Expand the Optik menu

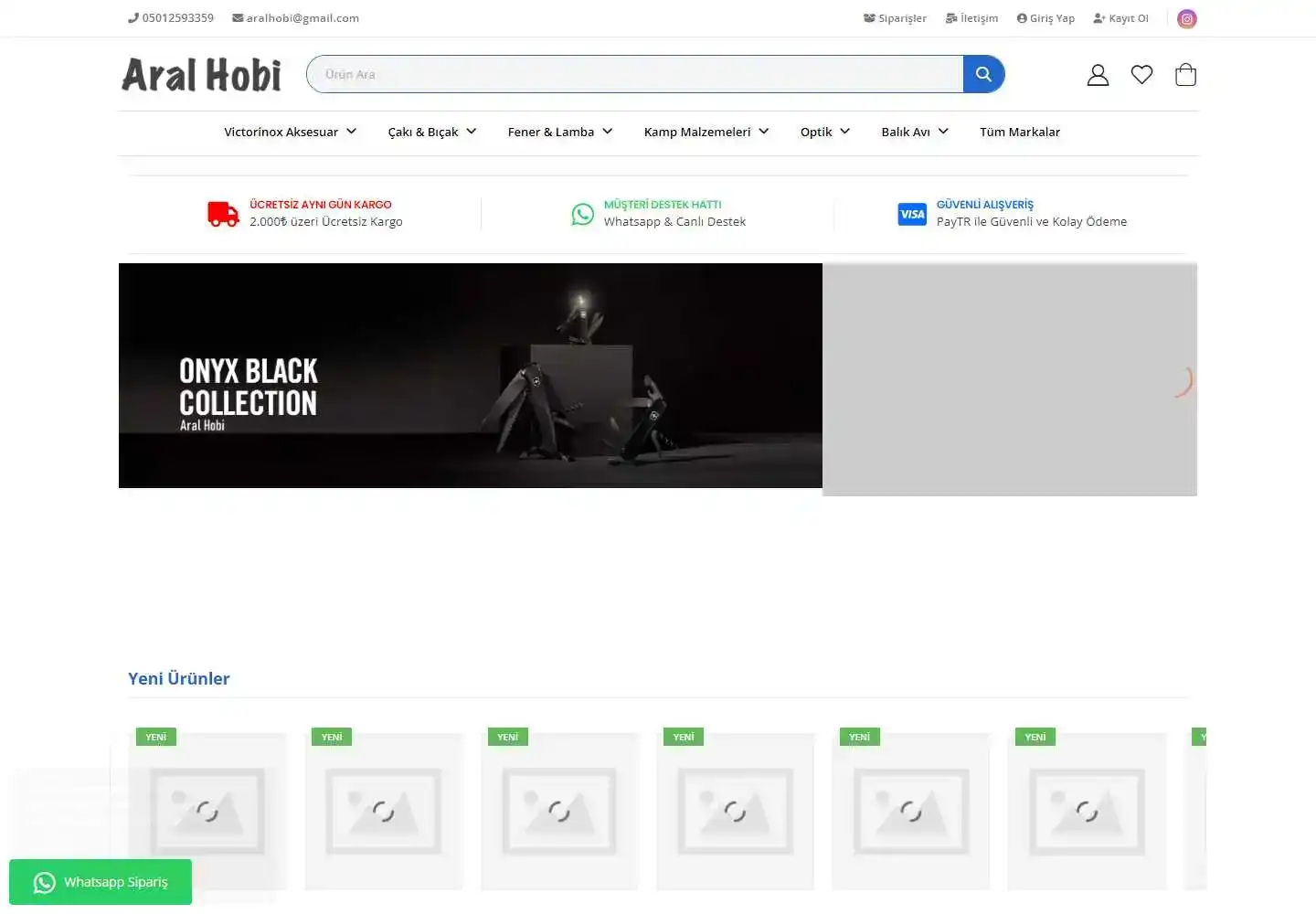point(825,132)
